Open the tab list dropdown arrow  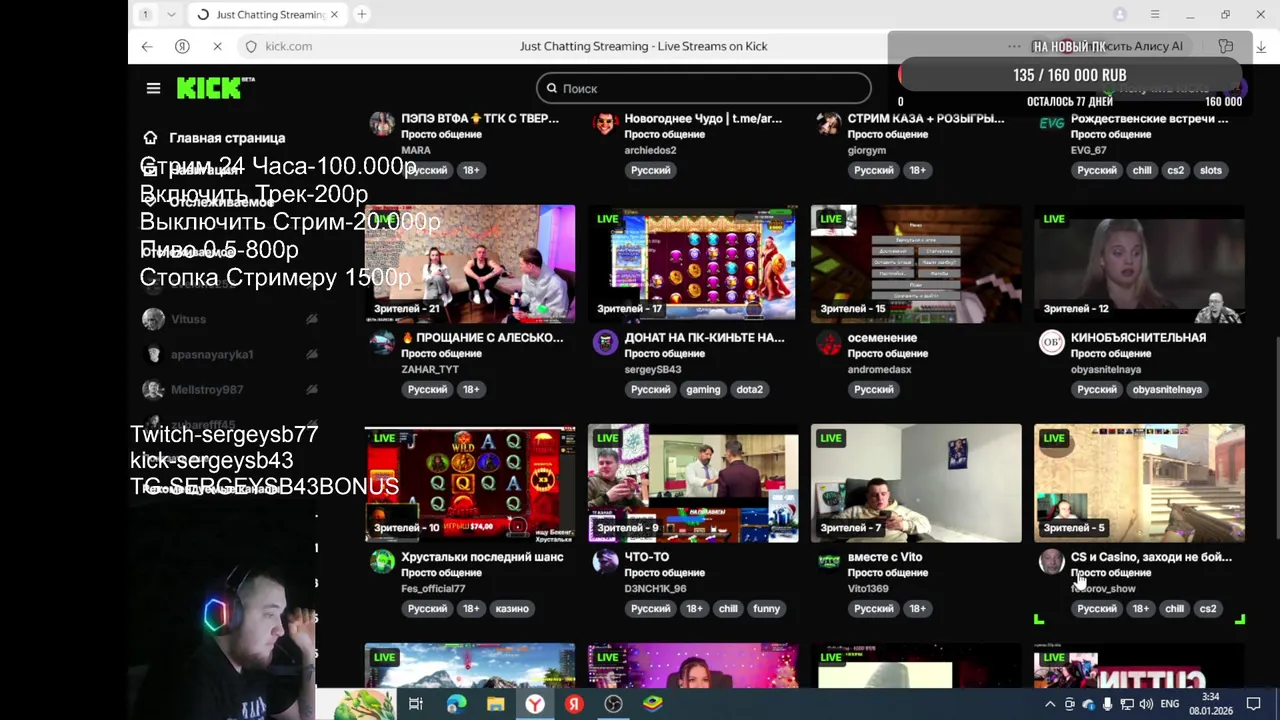[x=171, y=14]
